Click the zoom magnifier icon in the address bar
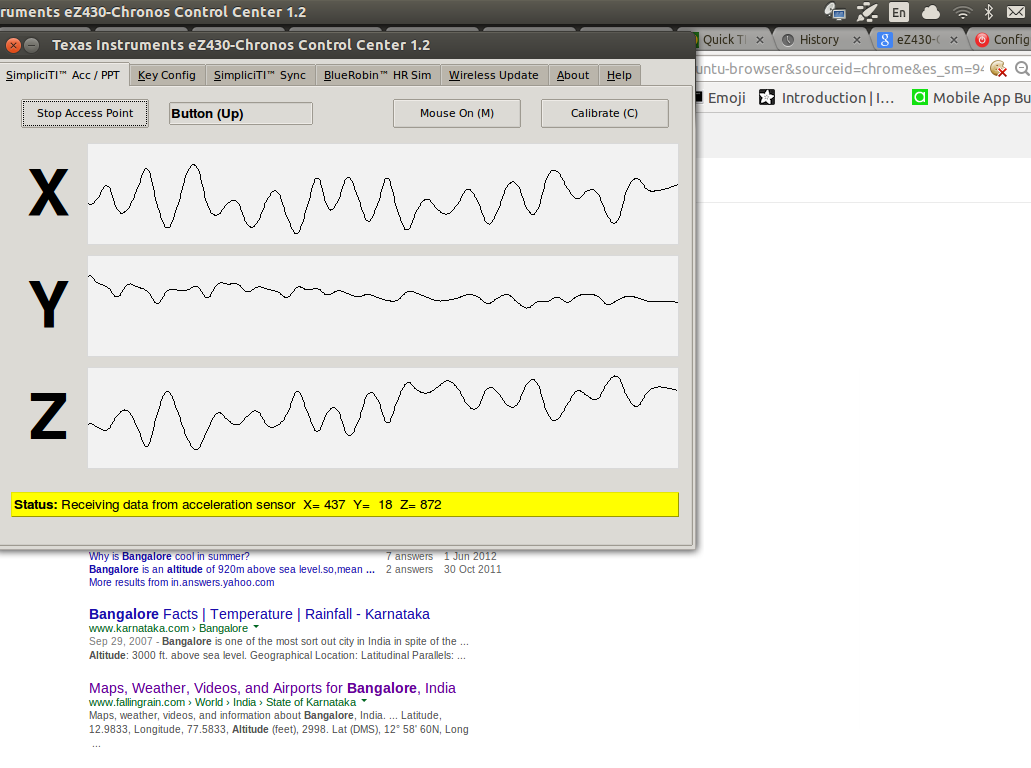 pos(1022,68)
